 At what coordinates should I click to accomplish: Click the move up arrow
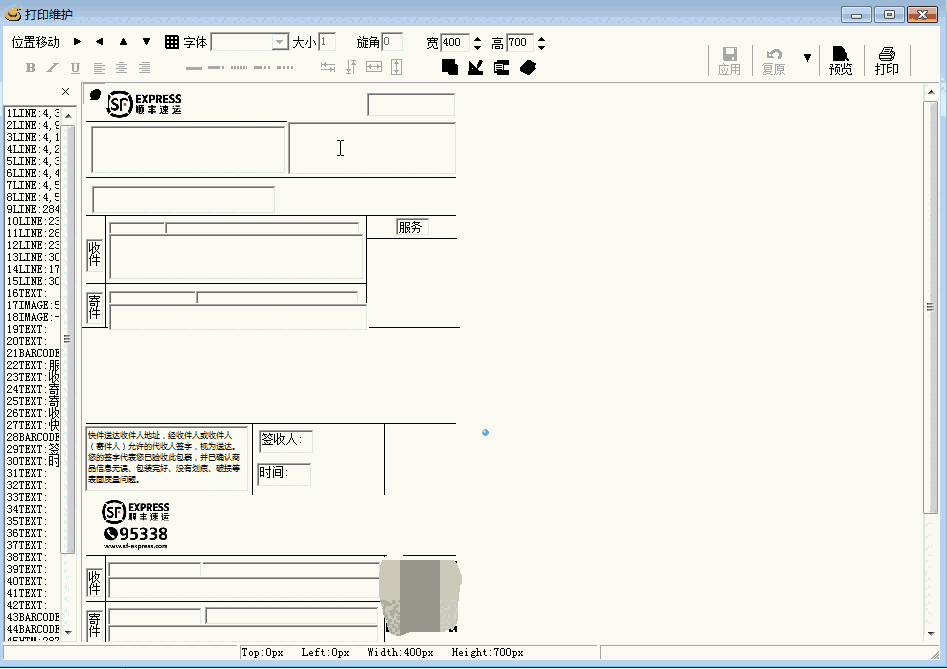pyautogui.click(x=123, y=42)
